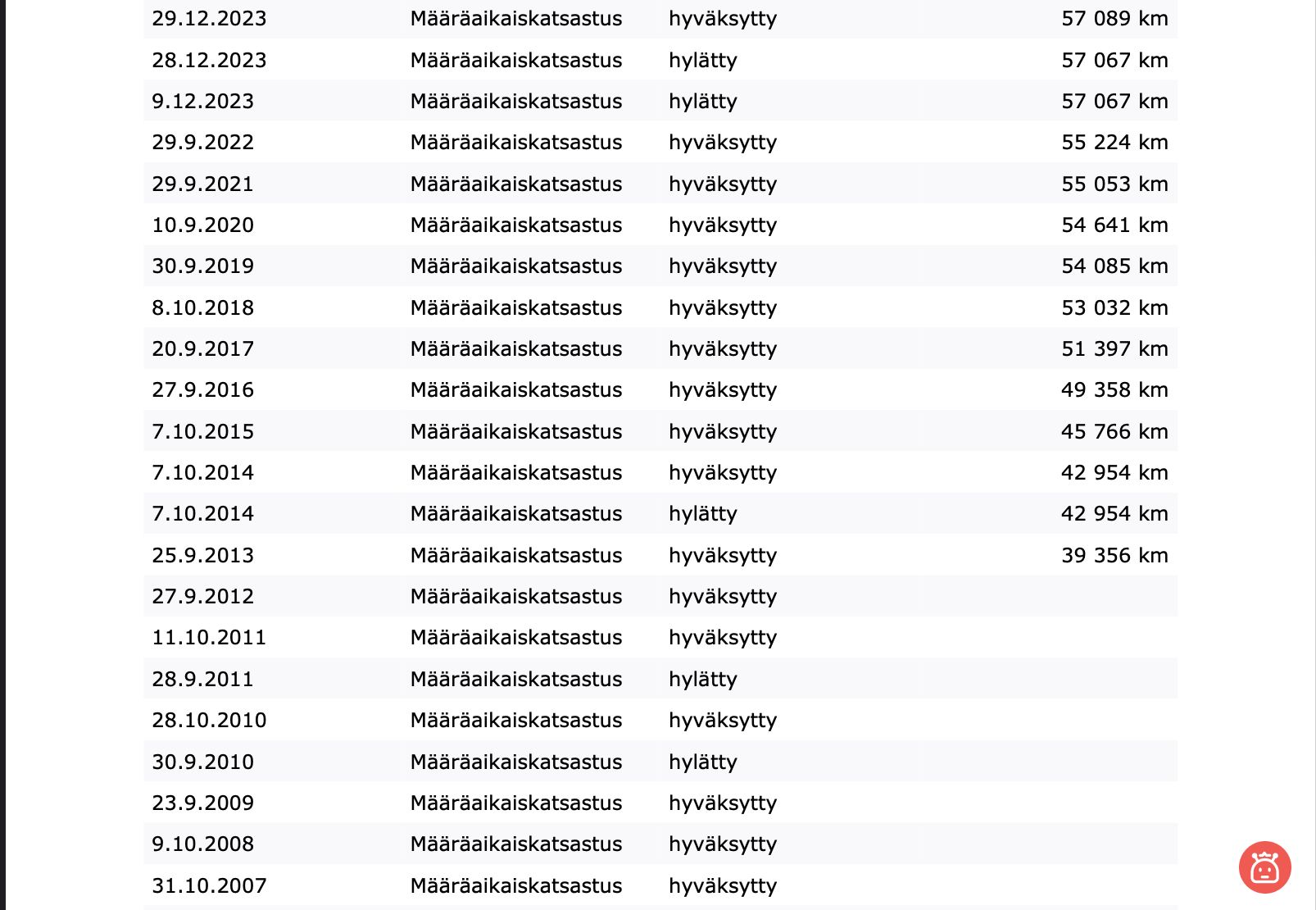Screen dimensions: 1316x910
Task: Click the 39 356 km mileage
Action: (x=1114, y=555)
